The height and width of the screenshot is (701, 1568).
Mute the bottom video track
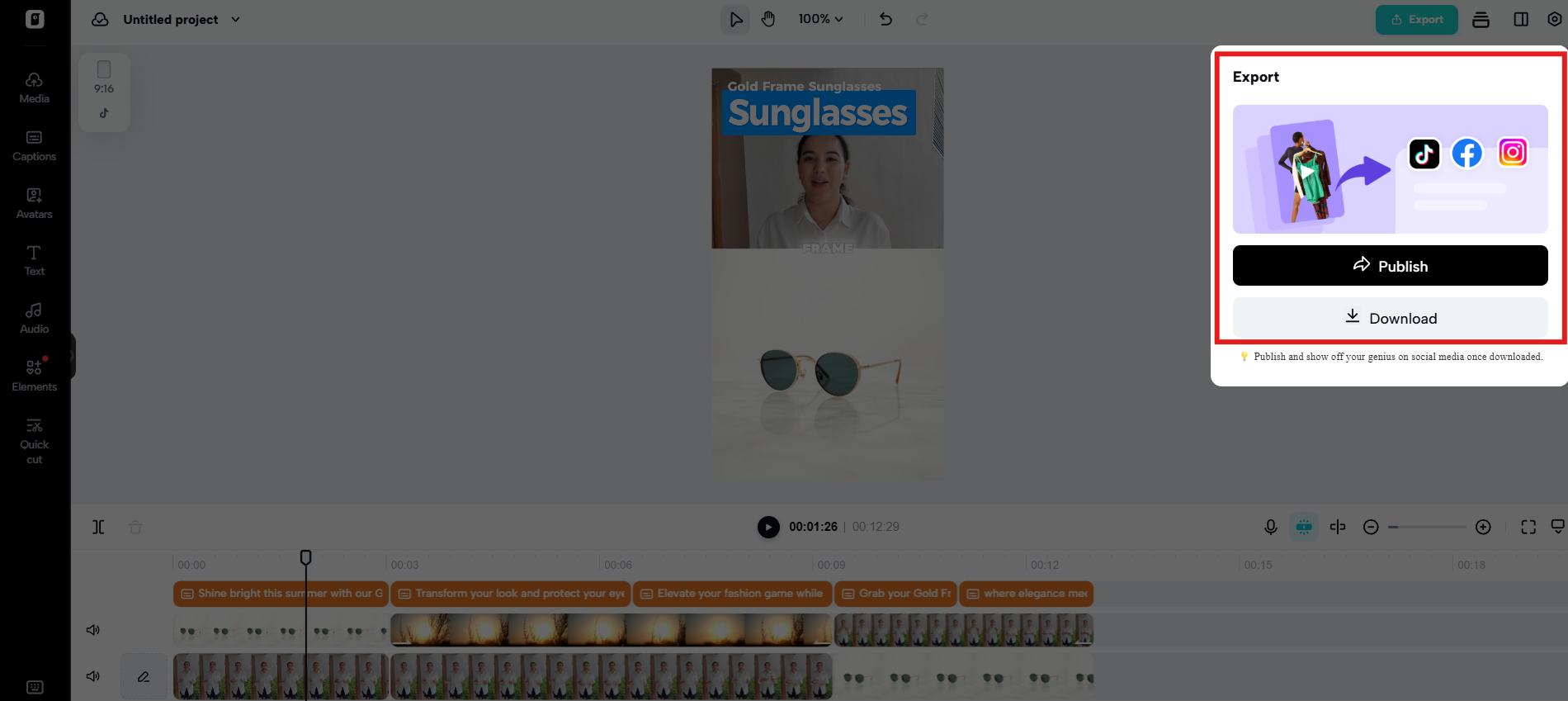[x=93, y=676]
